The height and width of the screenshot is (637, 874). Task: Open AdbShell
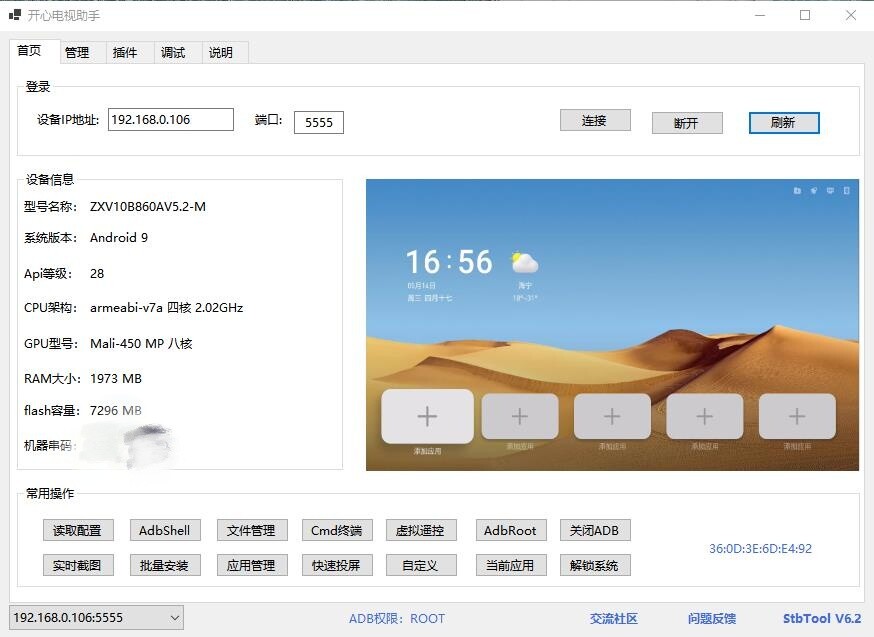tap(165, 531)
